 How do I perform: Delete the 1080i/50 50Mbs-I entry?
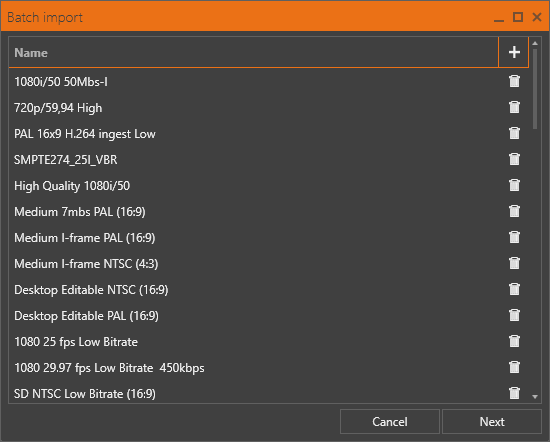[x=514, y=81]
